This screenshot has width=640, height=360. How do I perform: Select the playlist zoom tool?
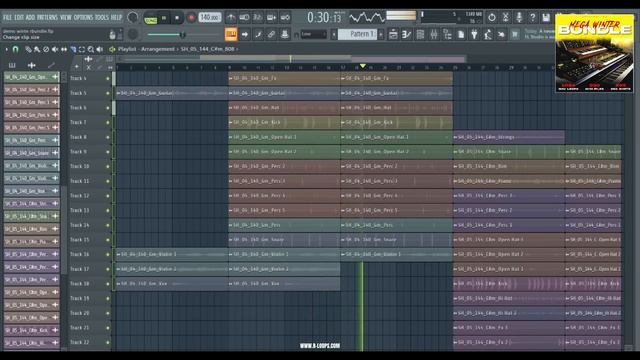point(91,49)
